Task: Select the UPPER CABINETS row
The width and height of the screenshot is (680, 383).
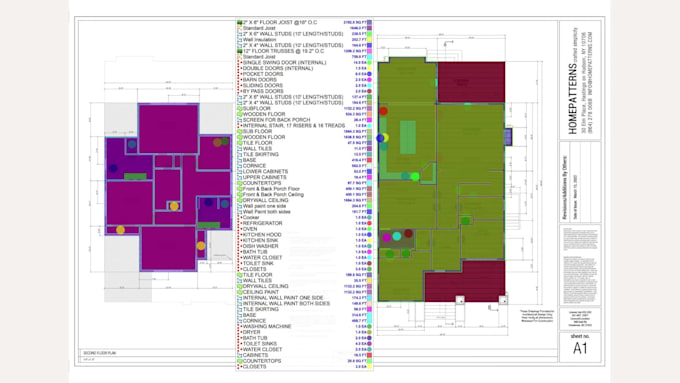Action: [x=304, y=177]
